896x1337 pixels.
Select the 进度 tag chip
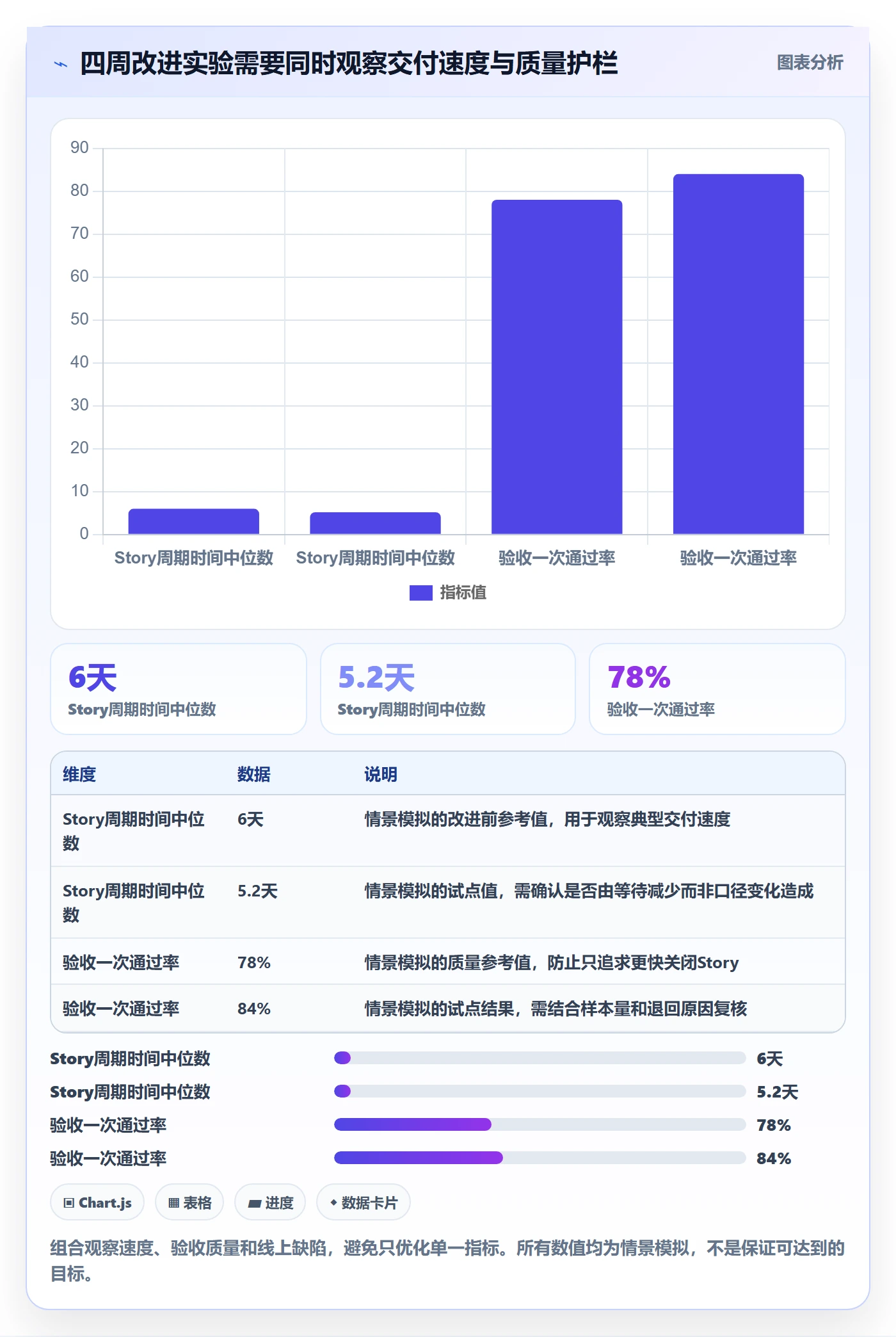(x=270, y=1203)
